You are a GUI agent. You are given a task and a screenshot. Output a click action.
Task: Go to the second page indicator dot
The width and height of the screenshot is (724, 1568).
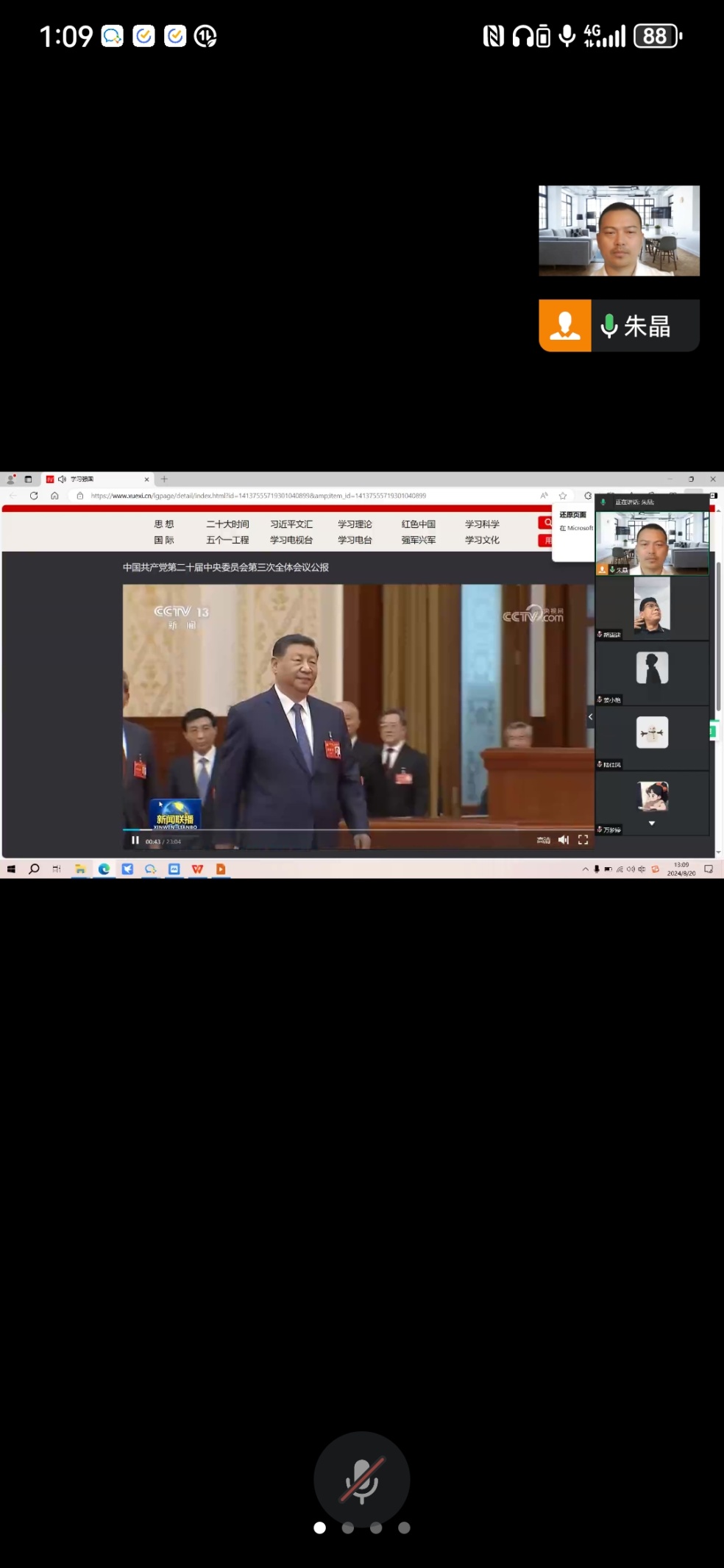click(x=348, y=1528)
